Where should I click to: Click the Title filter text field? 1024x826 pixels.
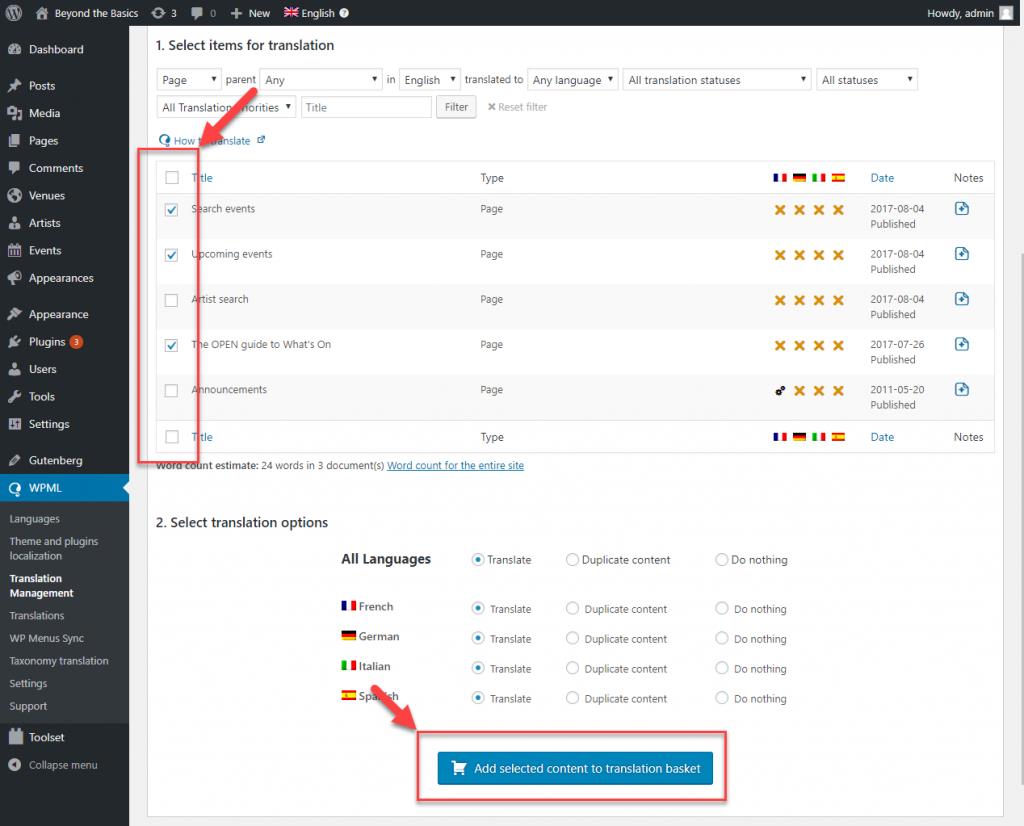coord(366,107)
